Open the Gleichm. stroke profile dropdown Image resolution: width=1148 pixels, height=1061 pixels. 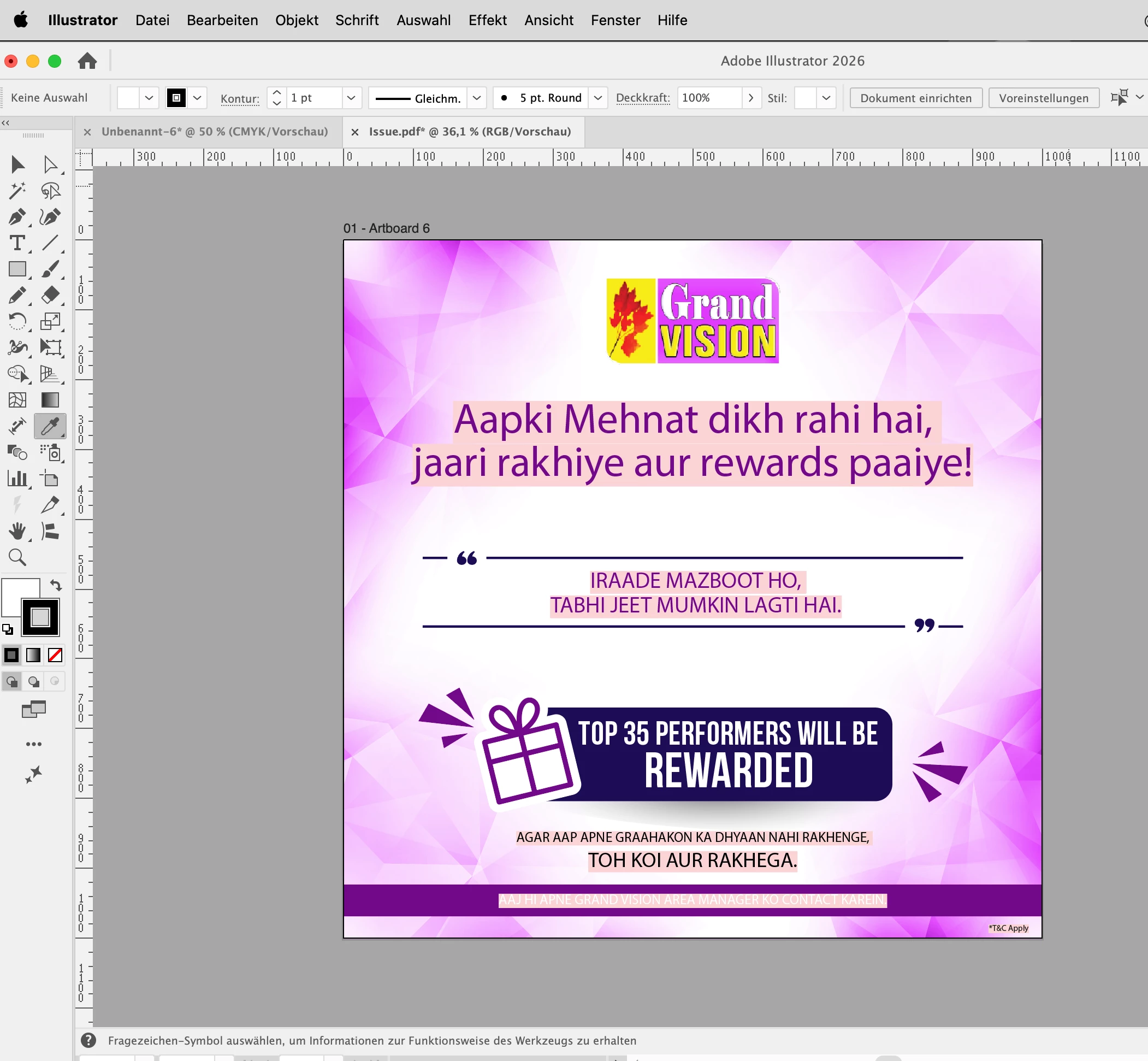point(476,98)
